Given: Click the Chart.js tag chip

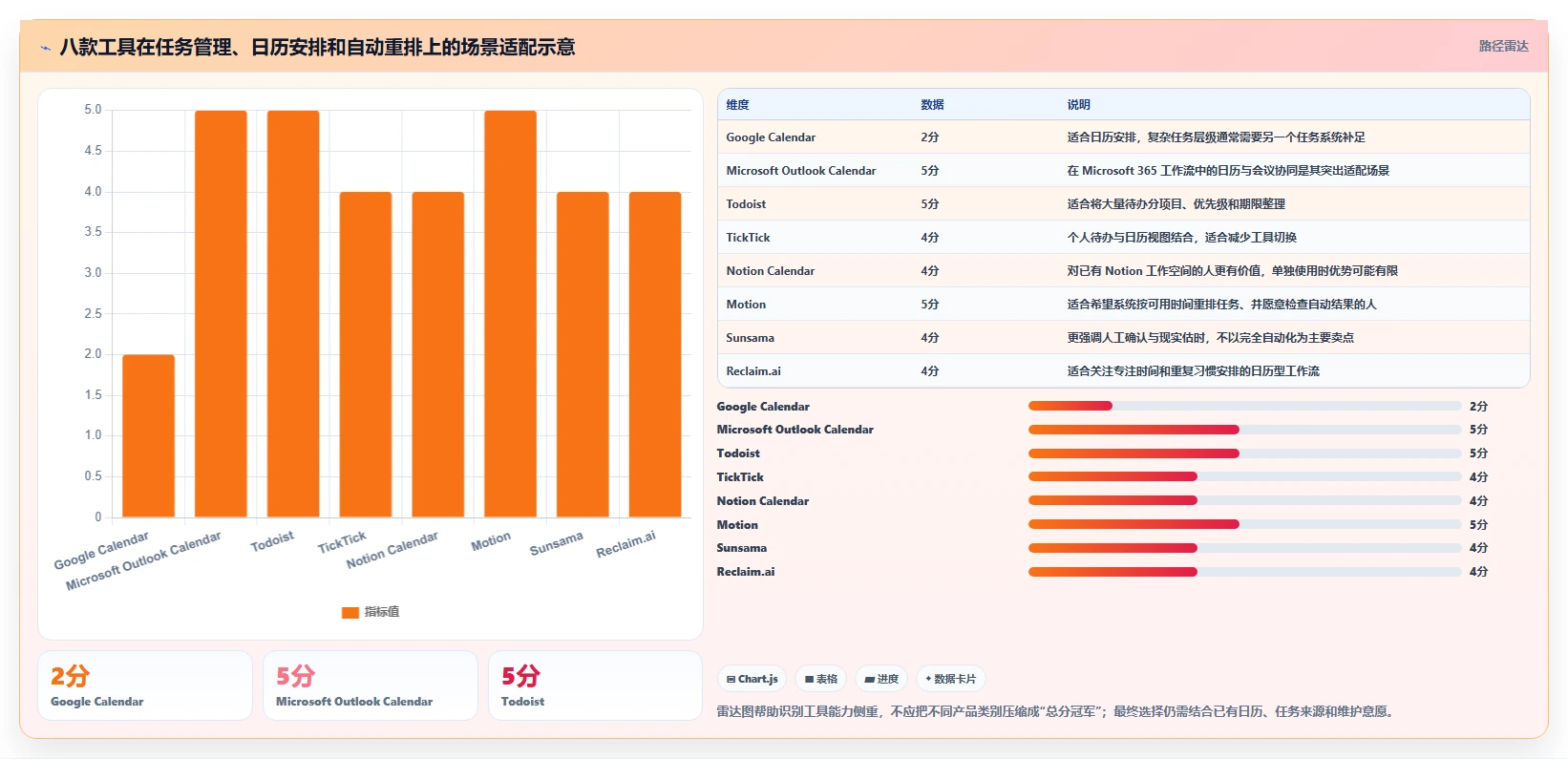Looking at the screenshot, I should tap(752, 679).
